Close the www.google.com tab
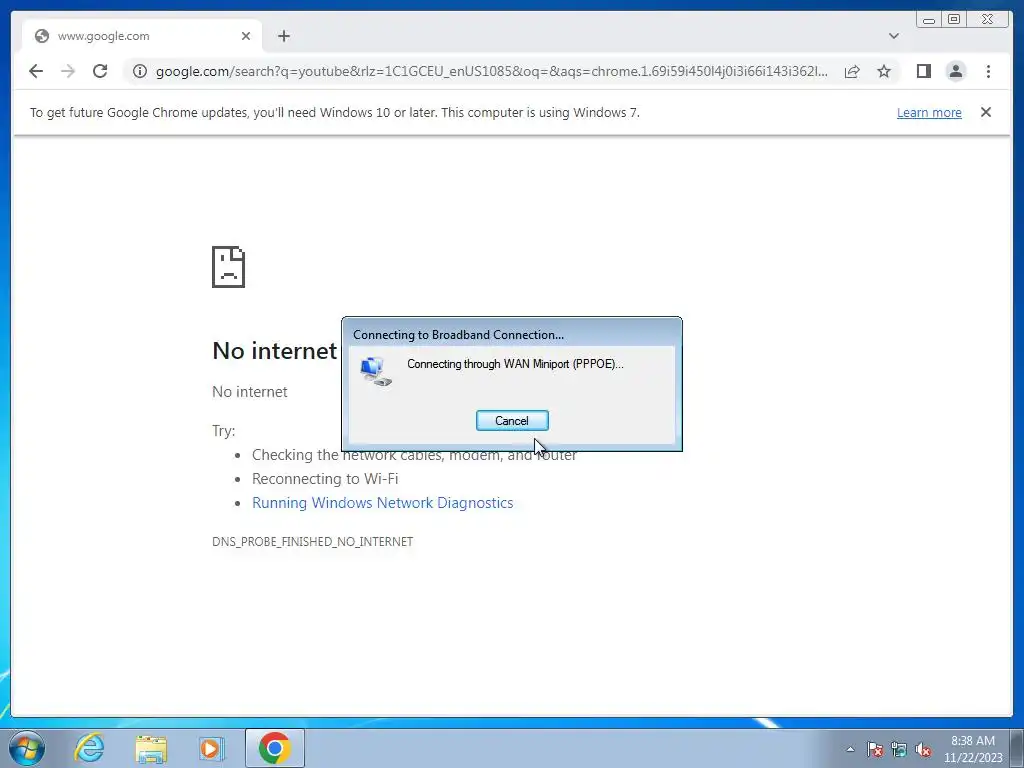1024x768 pixels. coord(246,36)
